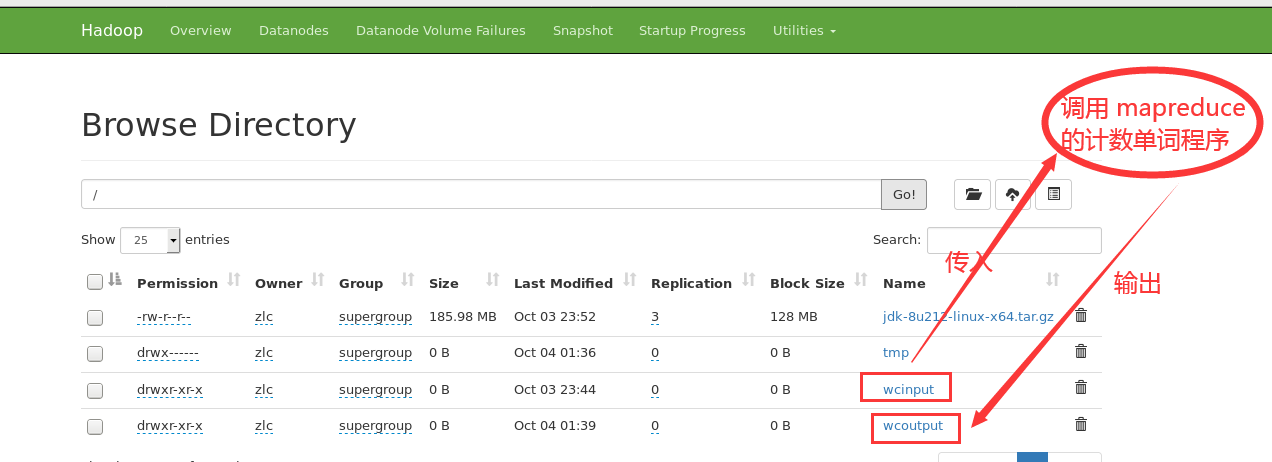Click the Search input field
Screen dimensions: 1272x462
click(x=1014, y=240)
